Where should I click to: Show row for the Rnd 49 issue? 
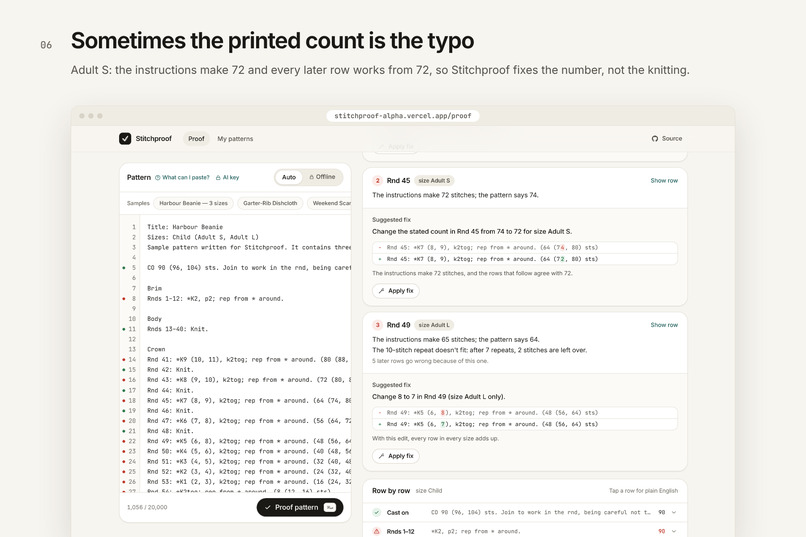click(x=664, y=325)
